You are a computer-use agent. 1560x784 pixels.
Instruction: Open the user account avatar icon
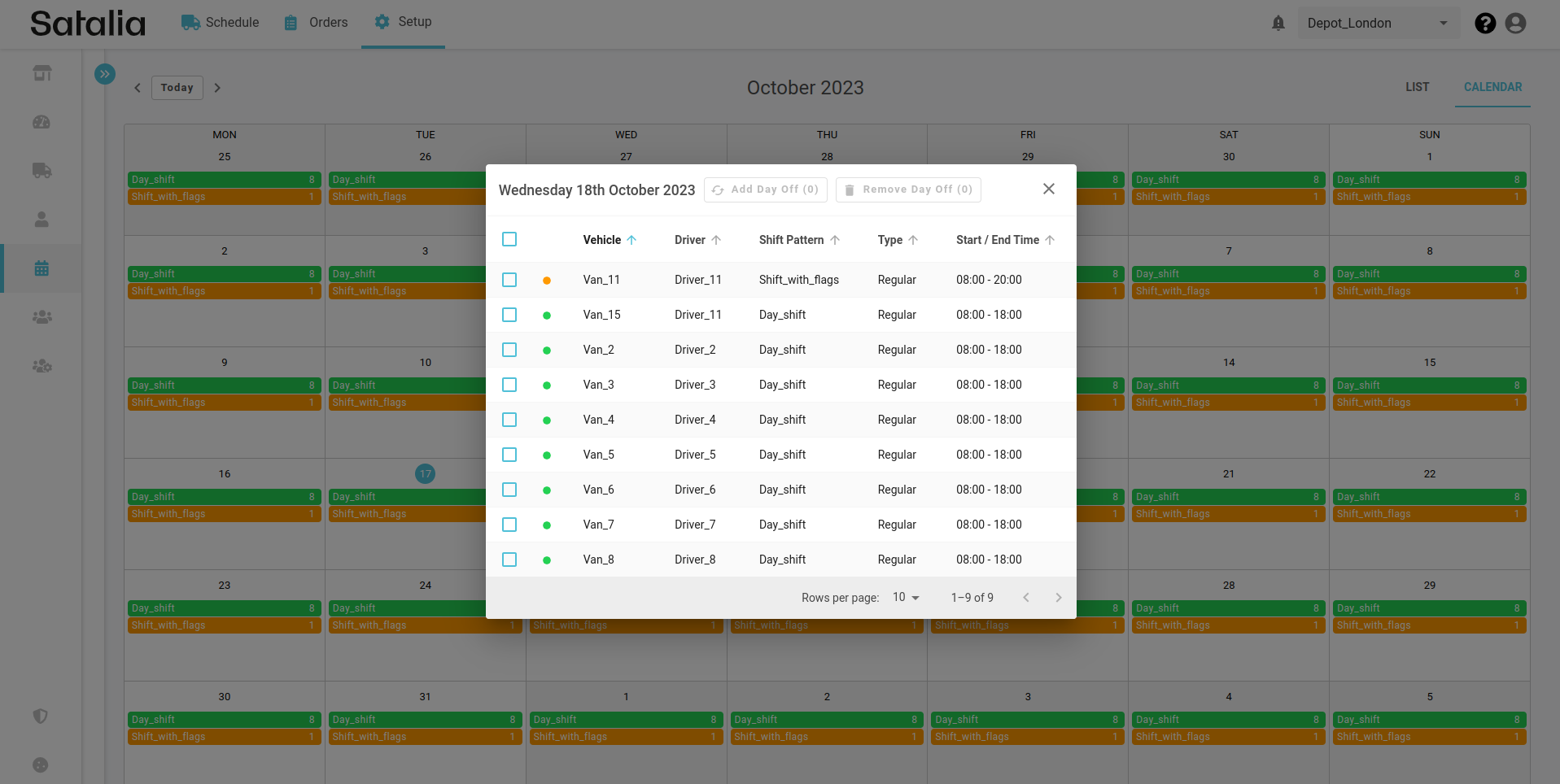click(x=1515, y=24)
